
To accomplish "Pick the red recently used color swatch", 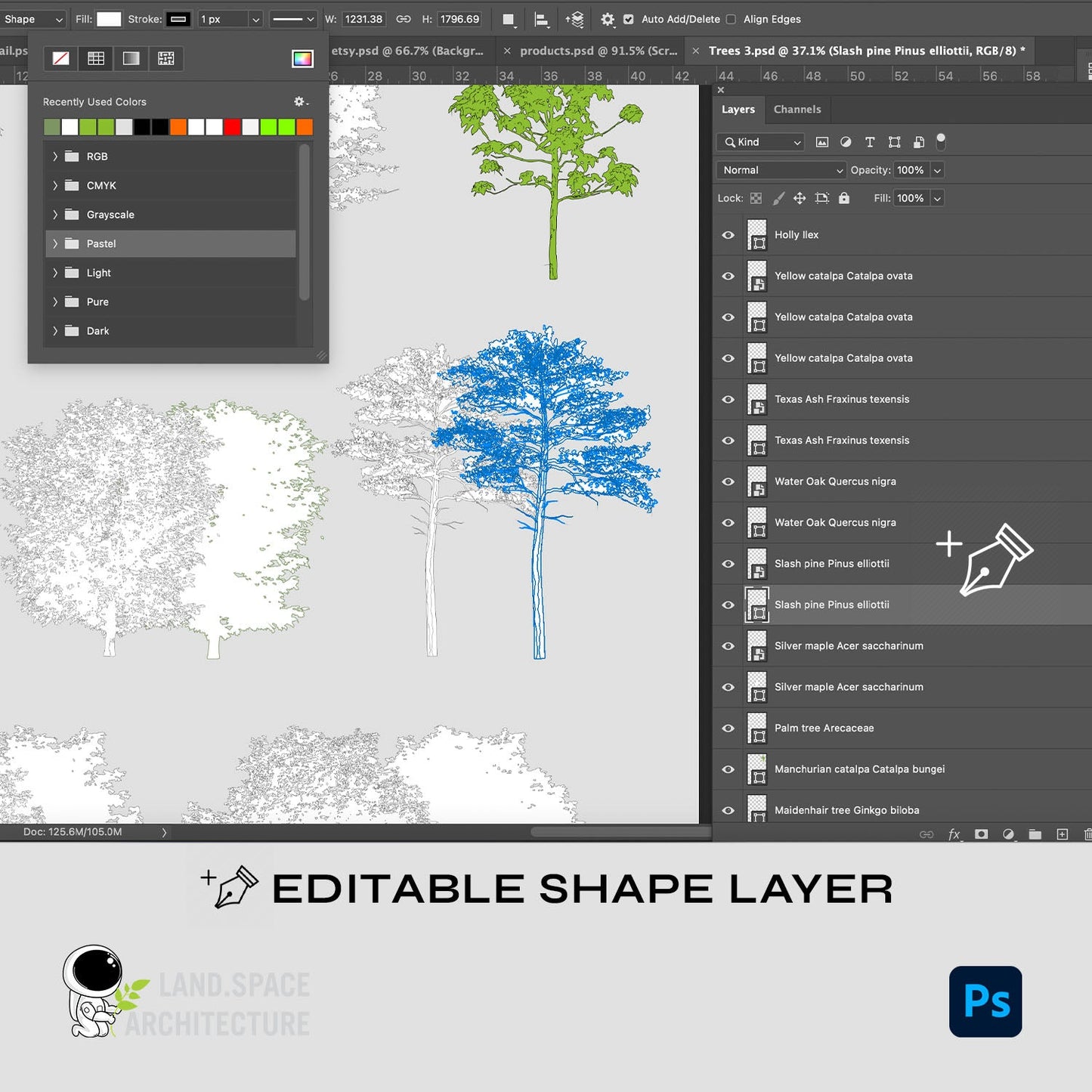I will [x=232, y=127].
